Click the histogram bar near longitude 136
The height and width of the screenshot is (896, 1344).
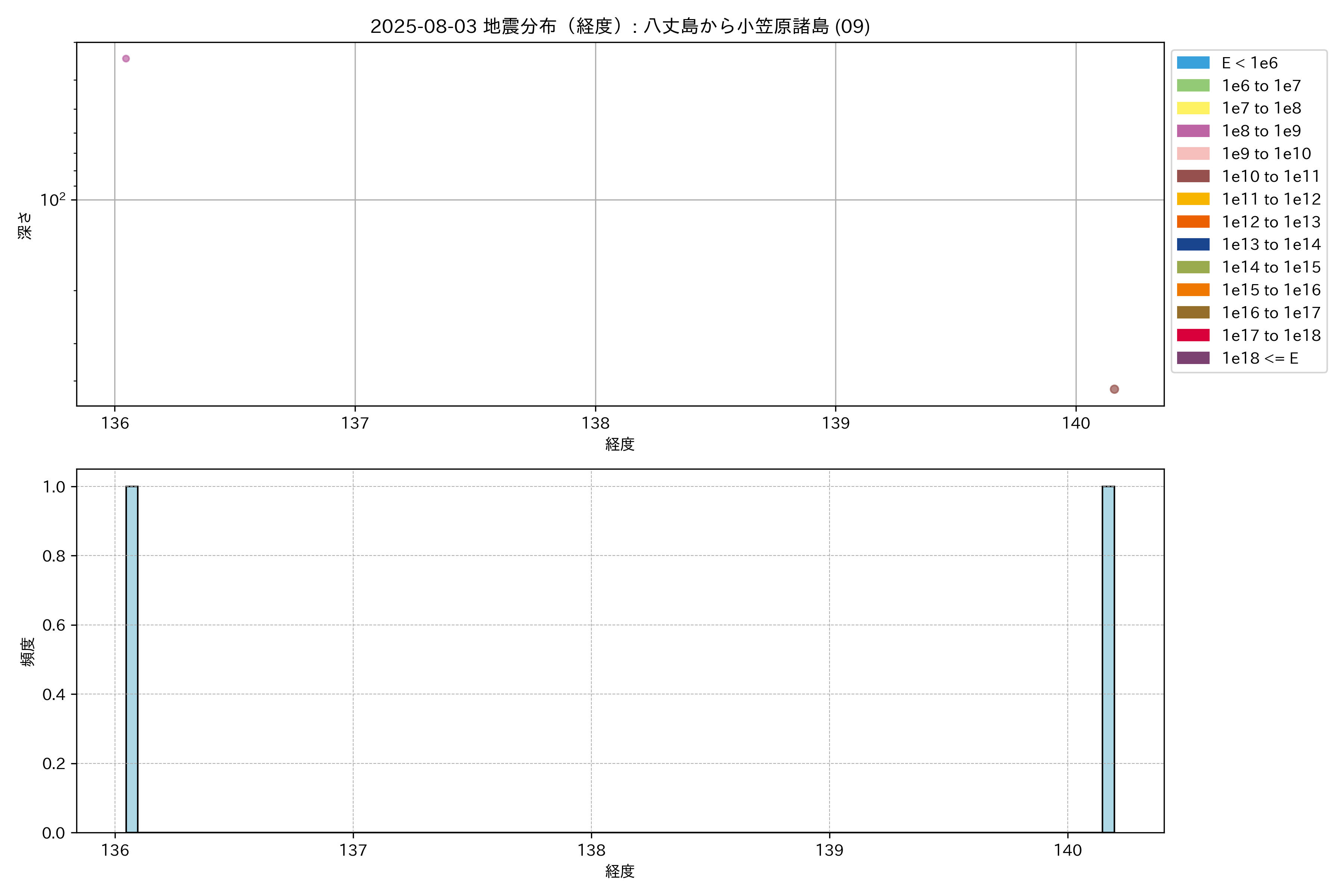[131, 659]
